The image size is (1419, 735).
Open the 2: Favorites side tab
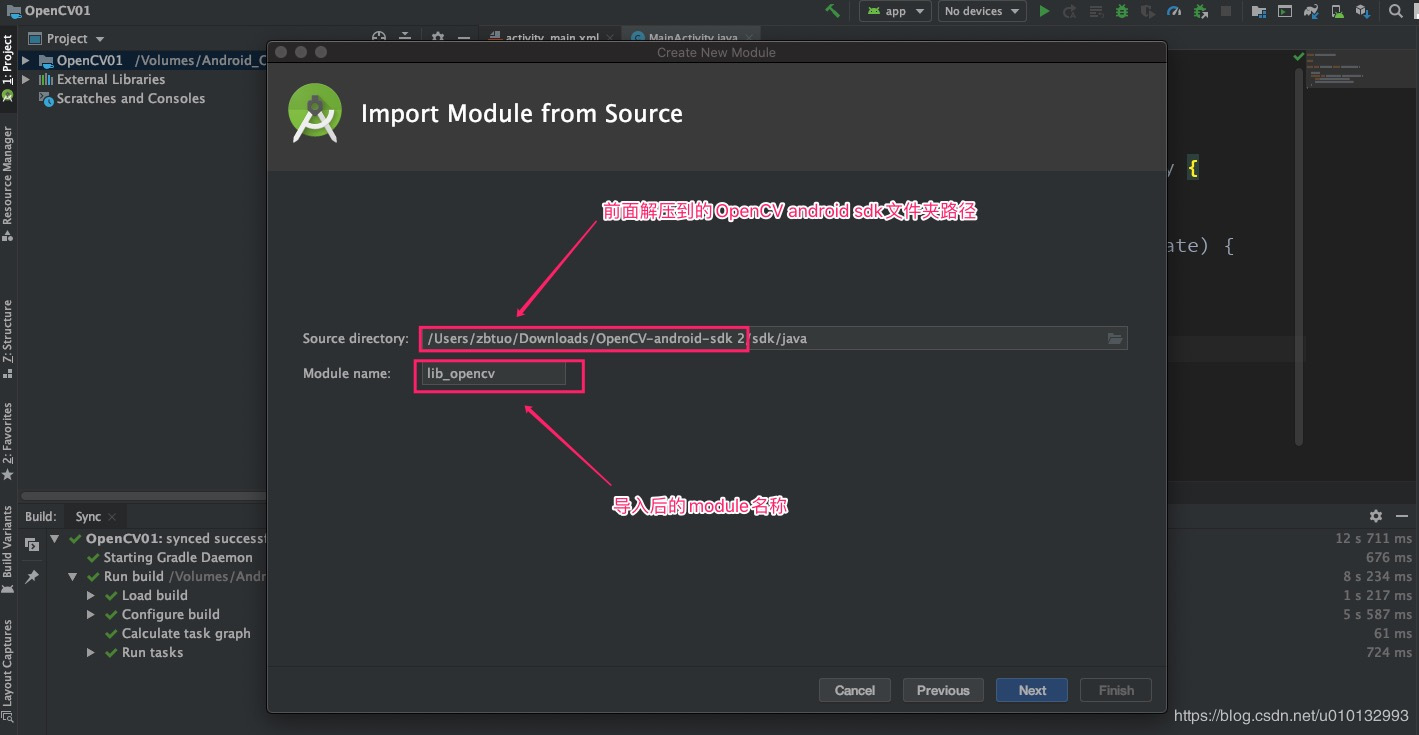[x=8, y=441]
